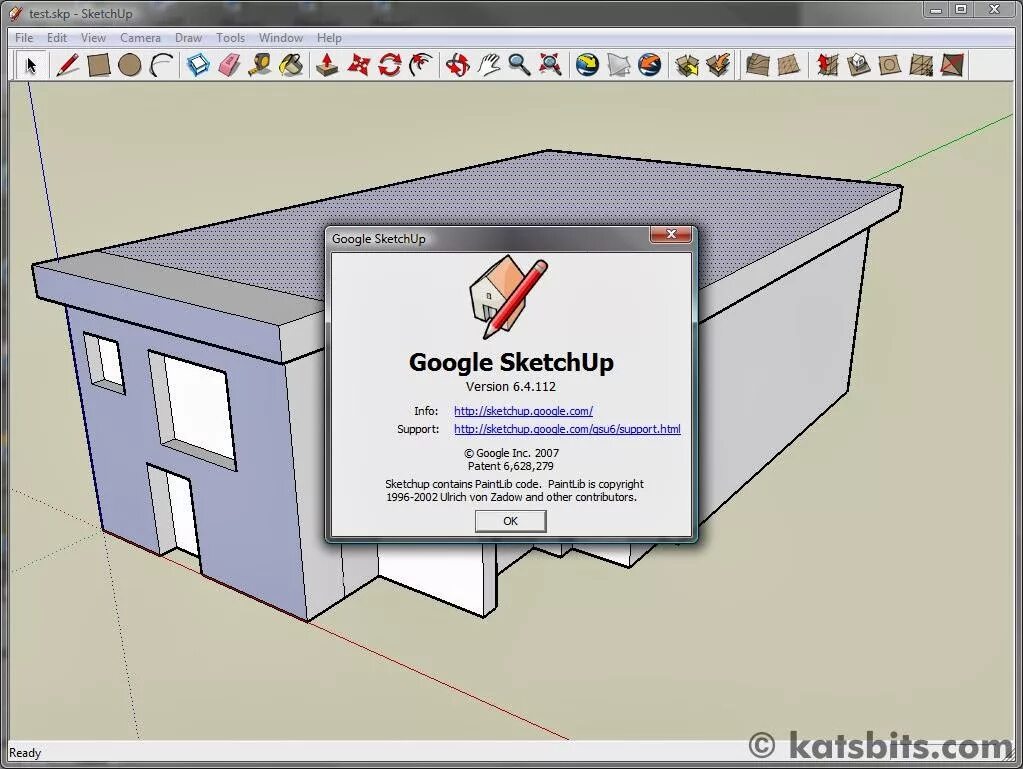Open the File menu
Screen dimensions: 1023x769
point(24,38)
